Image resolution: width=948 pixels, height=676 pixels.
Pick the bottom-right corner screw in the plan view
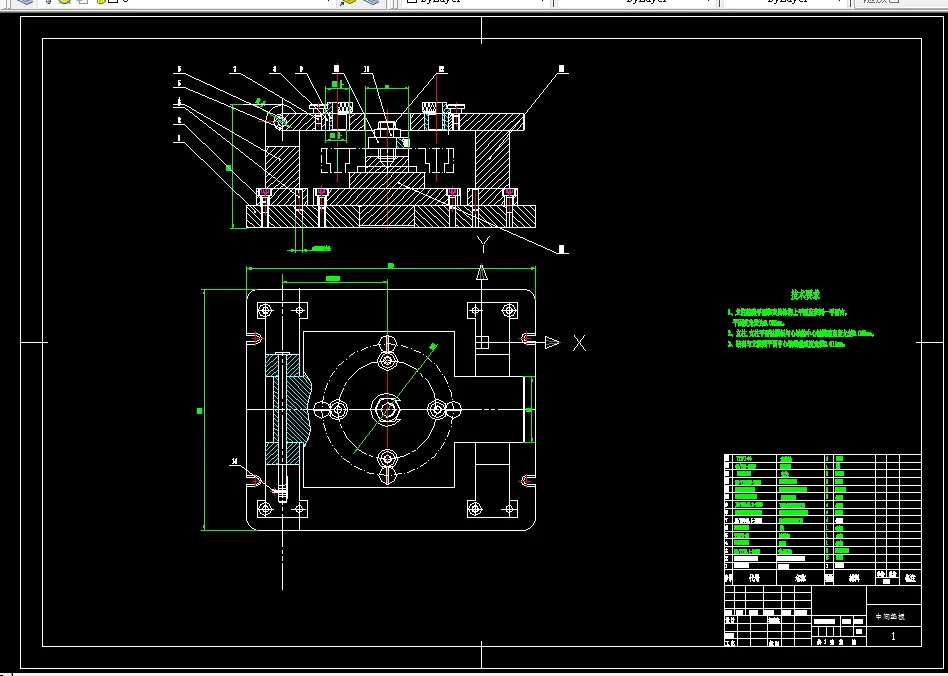point(475,509)
